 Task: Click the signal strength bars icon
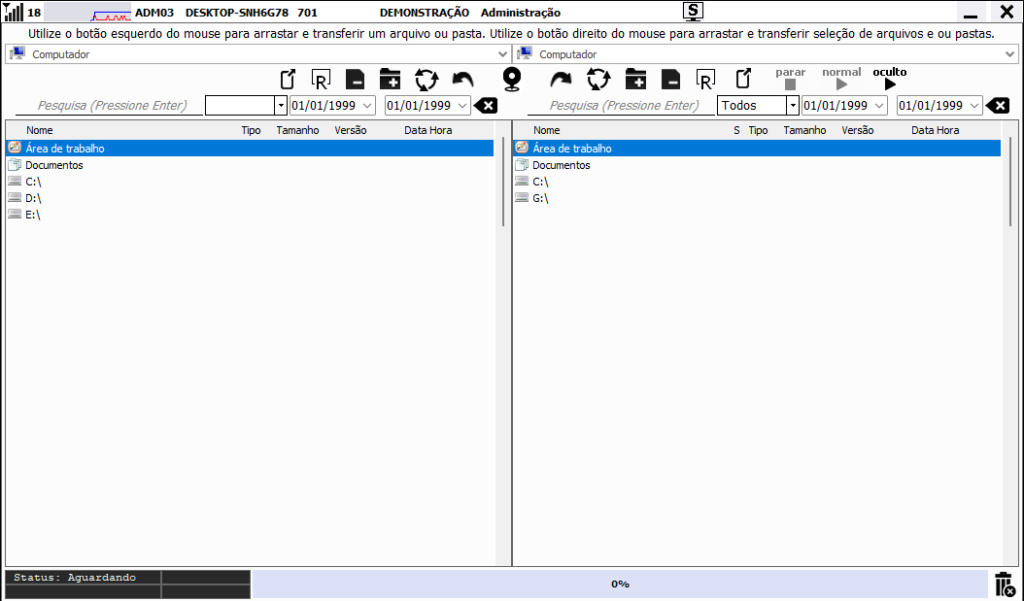point(14,12)
